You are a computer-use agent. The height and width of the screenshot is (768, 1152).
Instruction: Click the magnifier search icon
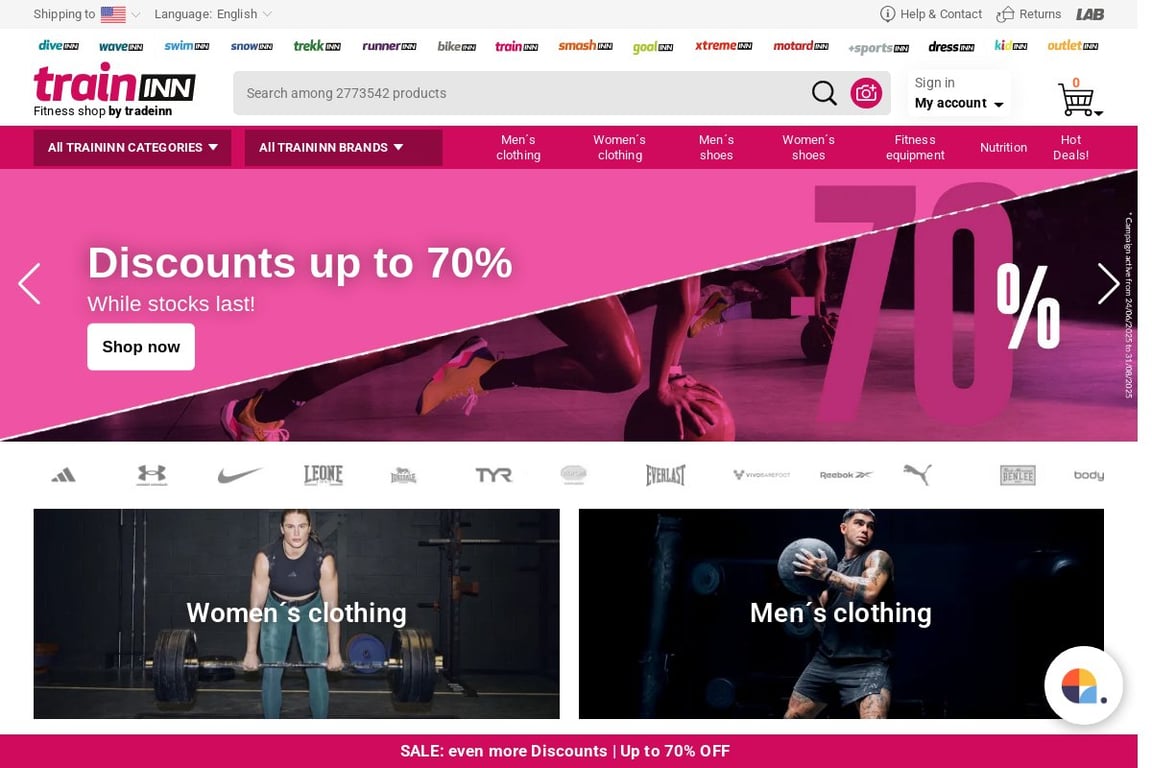coord(824,93)
